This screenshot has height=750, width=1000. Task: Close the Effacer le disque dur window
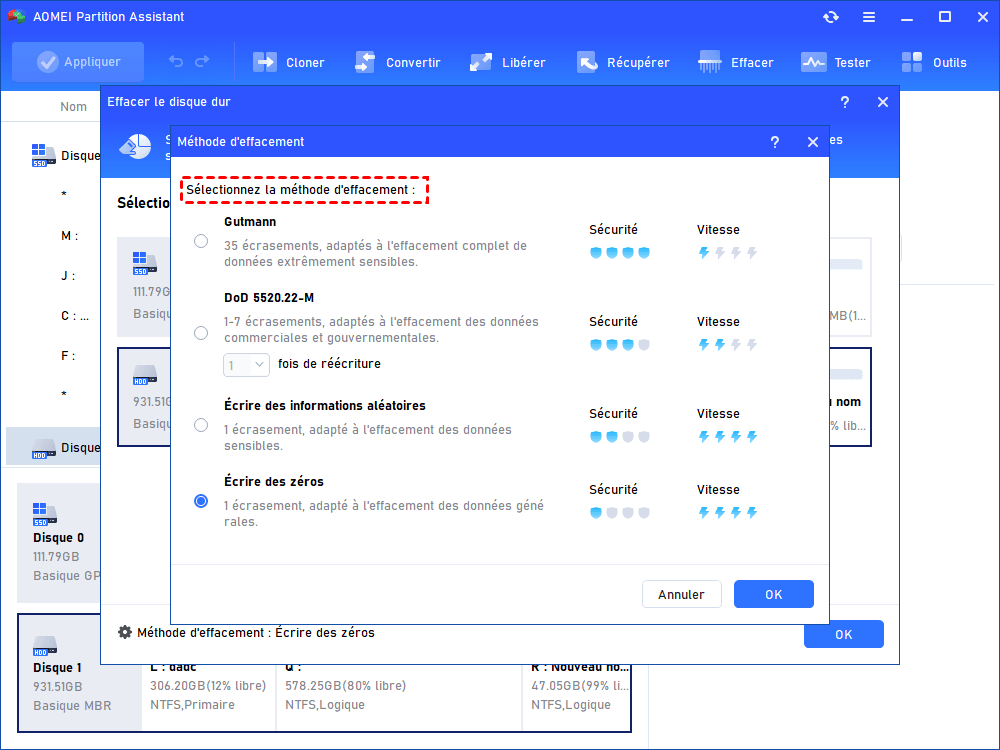pos(883,102)
